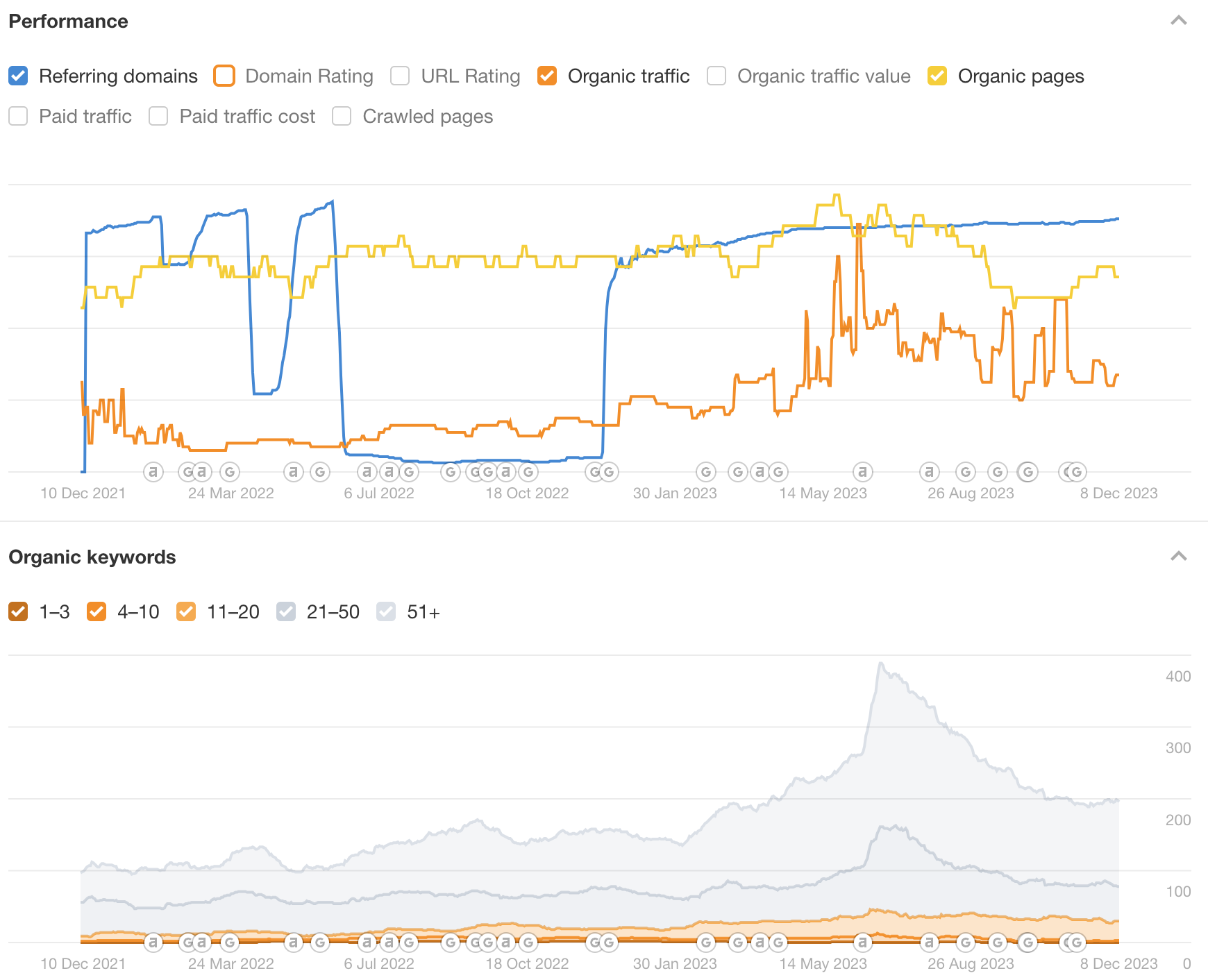Uncheck the 51+ keyword positions filter
Image resolution: width=1208 pixels, height=980 pixels.
[x=386, y=611]
